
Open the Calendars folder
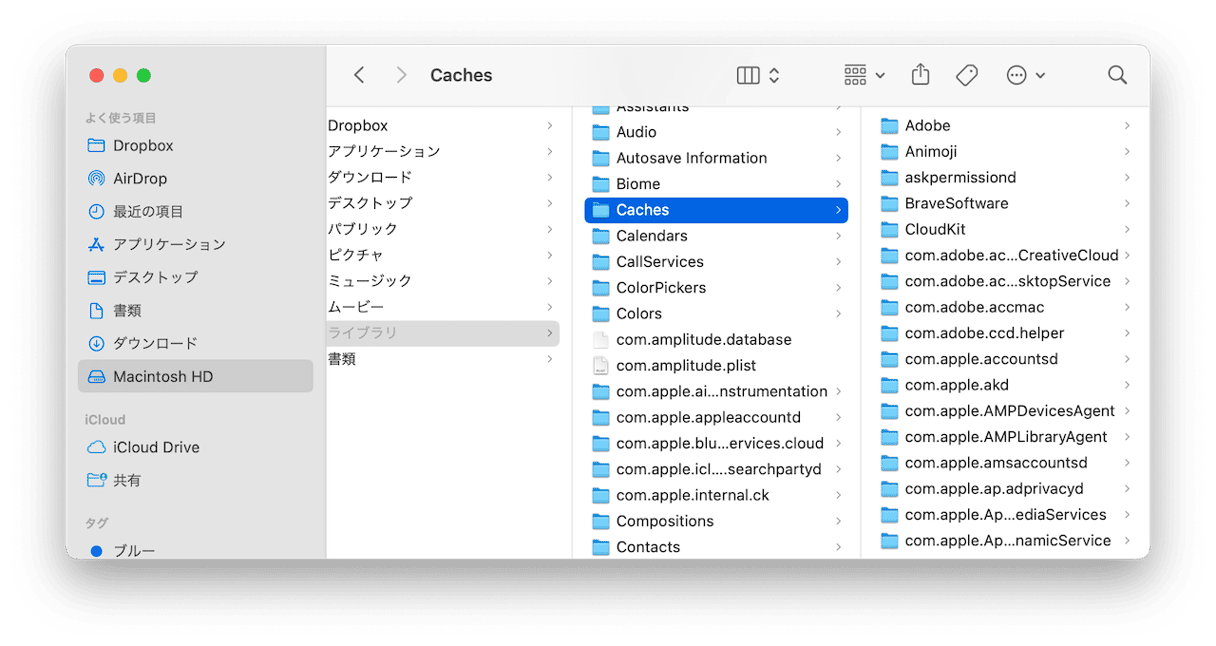pyautogui.click(x=716, y=236)
